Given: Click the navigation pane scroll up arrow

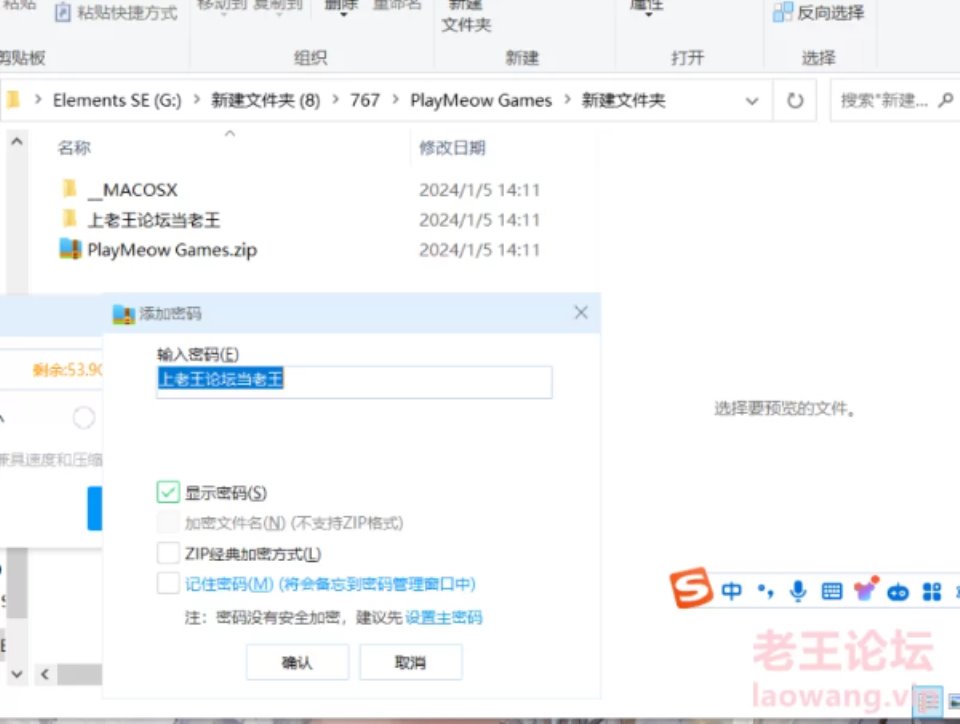Looking at the screenshot, I should tap(17, 142).
